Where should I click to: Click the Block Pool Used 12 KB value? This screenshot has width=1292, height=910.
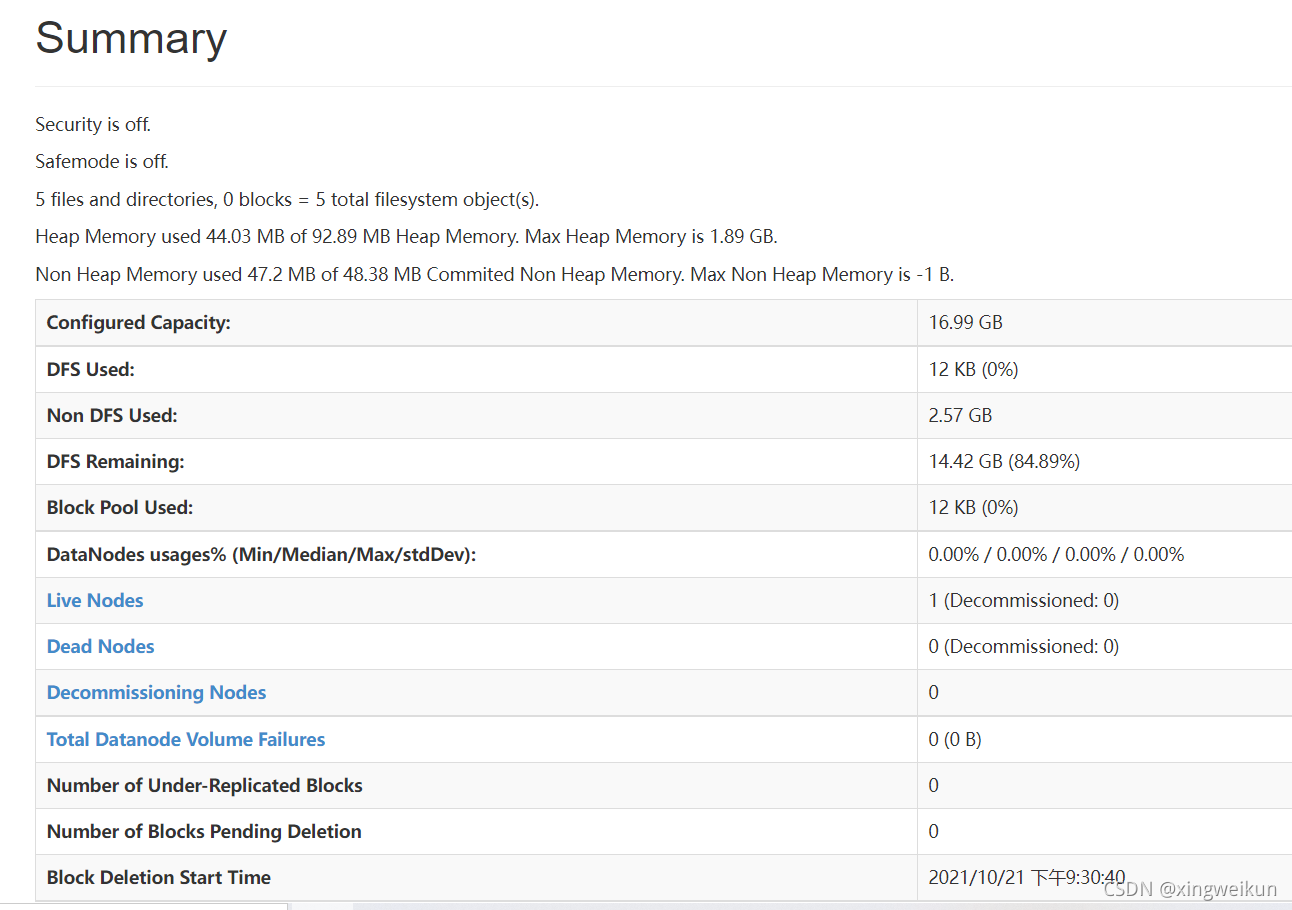[x=973, y=508]
